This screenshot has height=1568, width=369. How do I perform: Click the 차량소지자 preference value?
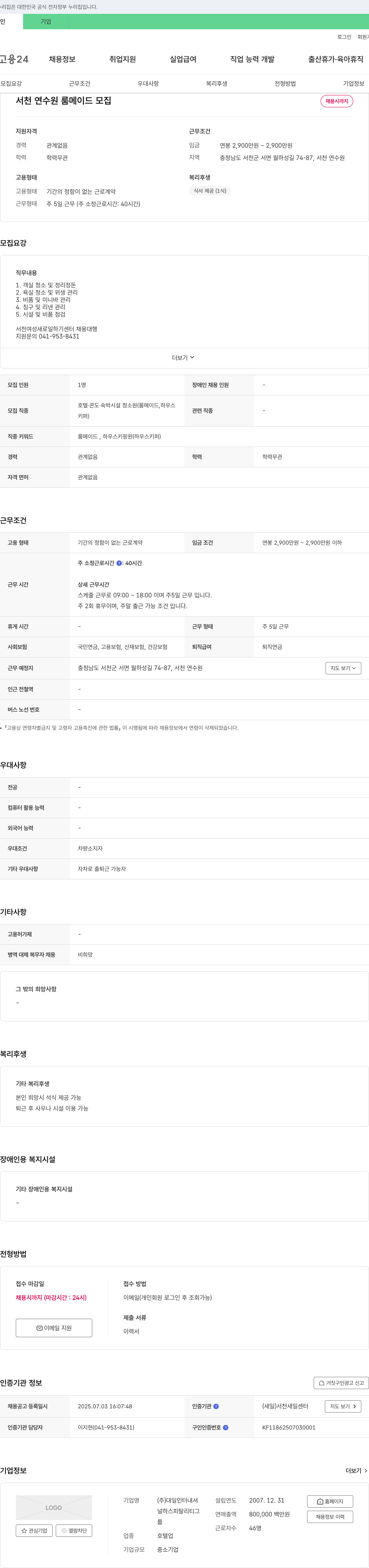point(90,849)
